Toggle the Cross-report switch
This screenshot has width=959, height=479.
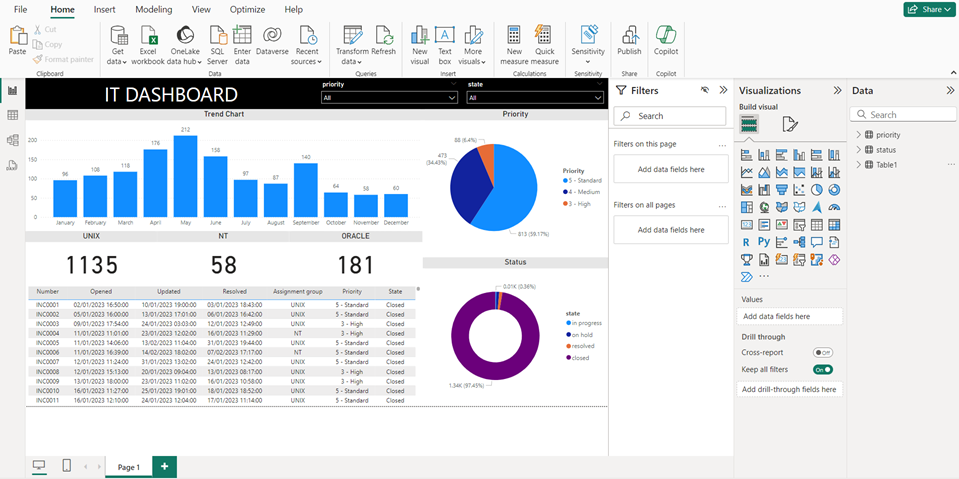tap(823, 353)
